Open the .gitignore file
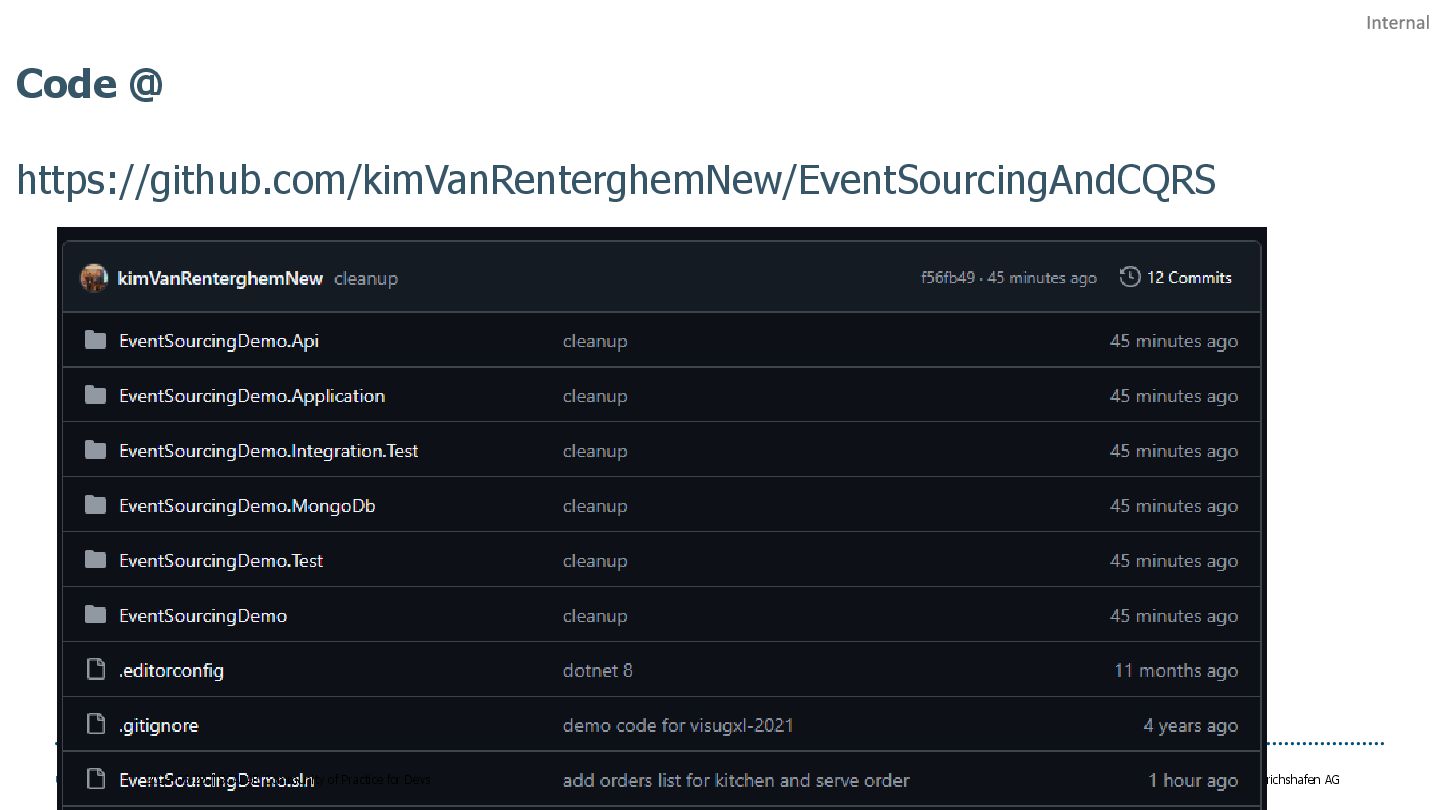The height and width of the screenshot is (810, 1440). point(158,726)
